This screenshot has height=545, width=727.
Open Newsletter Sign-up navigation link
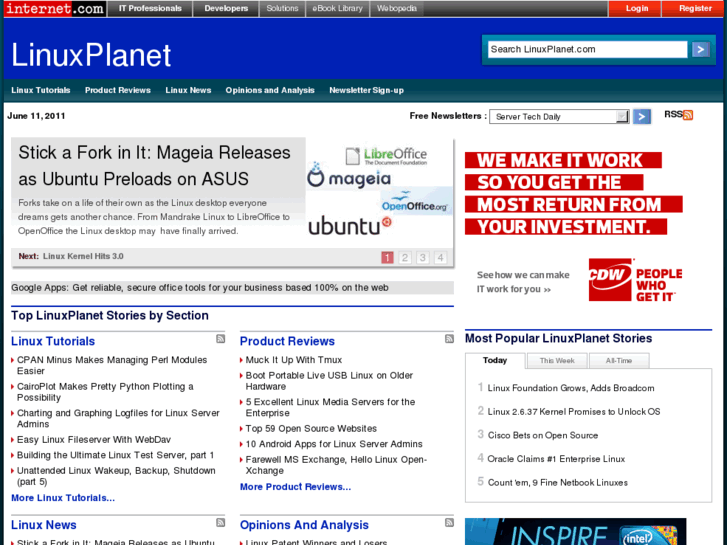click(x=366, y=90)
